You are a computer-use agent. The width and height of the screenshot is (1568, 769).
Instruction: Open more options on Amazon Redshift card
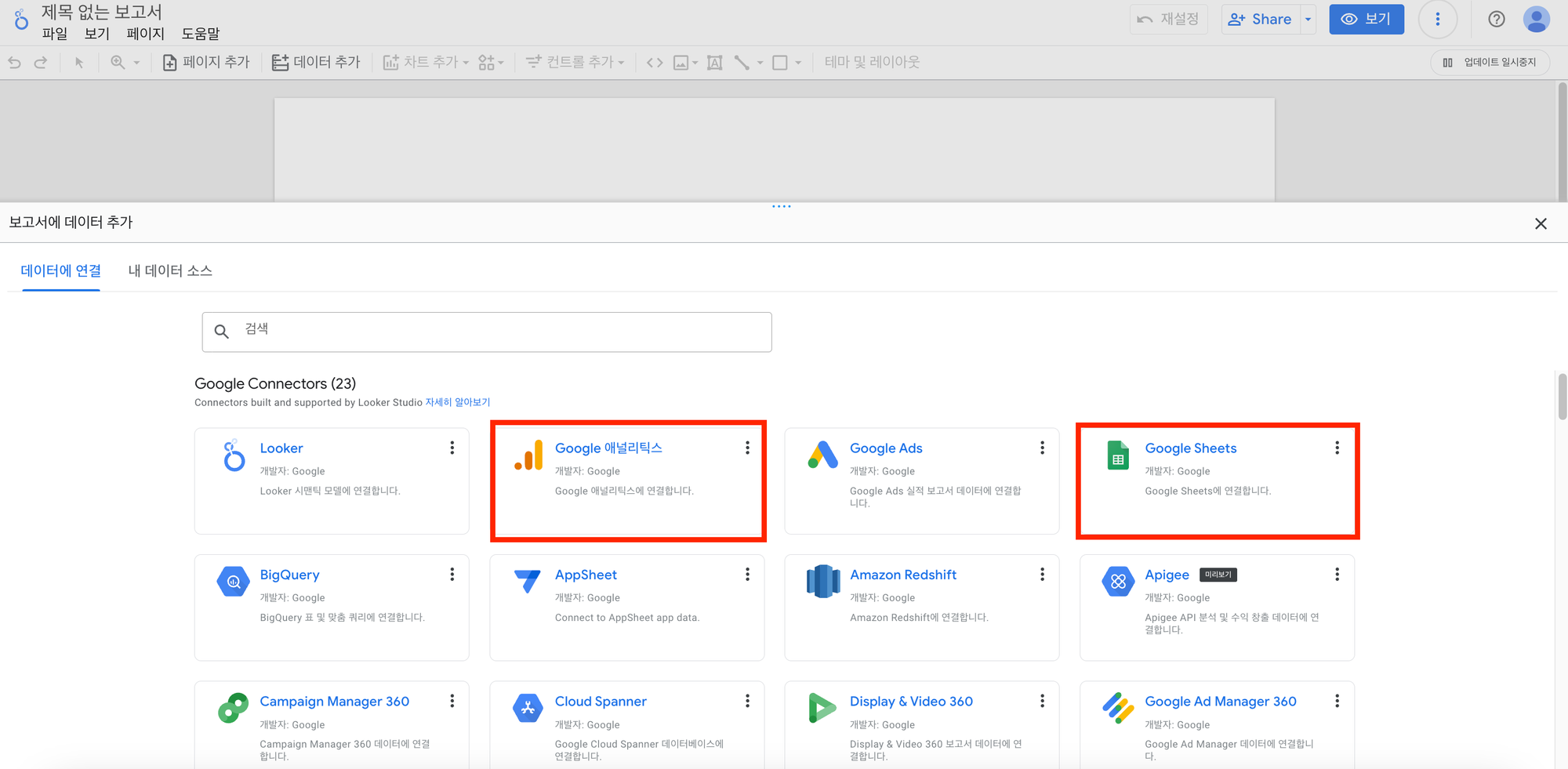click(1042, 575)
